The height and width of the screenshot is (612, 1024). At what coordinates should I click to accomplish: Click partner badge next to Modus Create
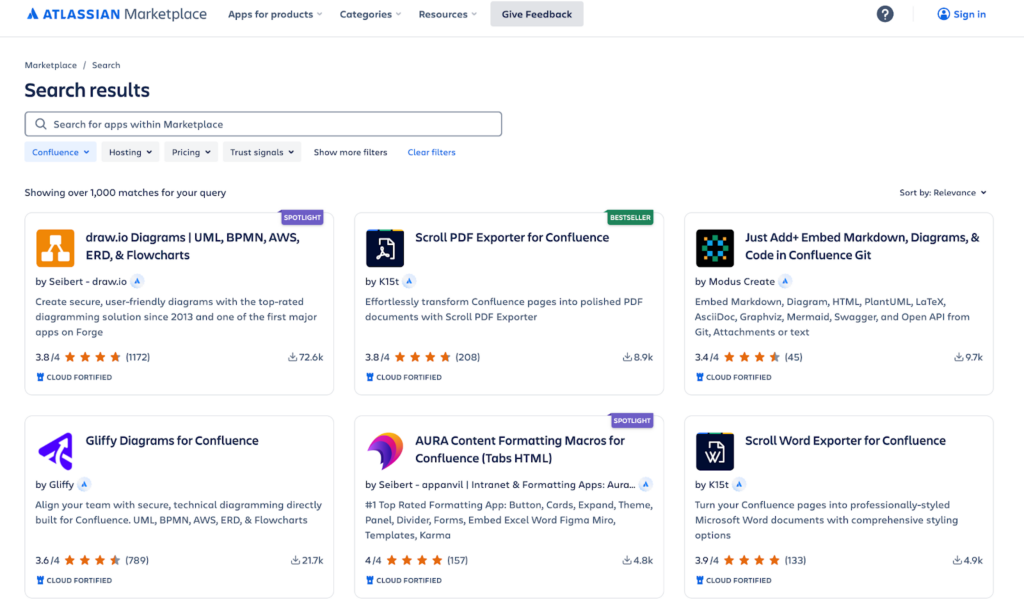(785, 282)
